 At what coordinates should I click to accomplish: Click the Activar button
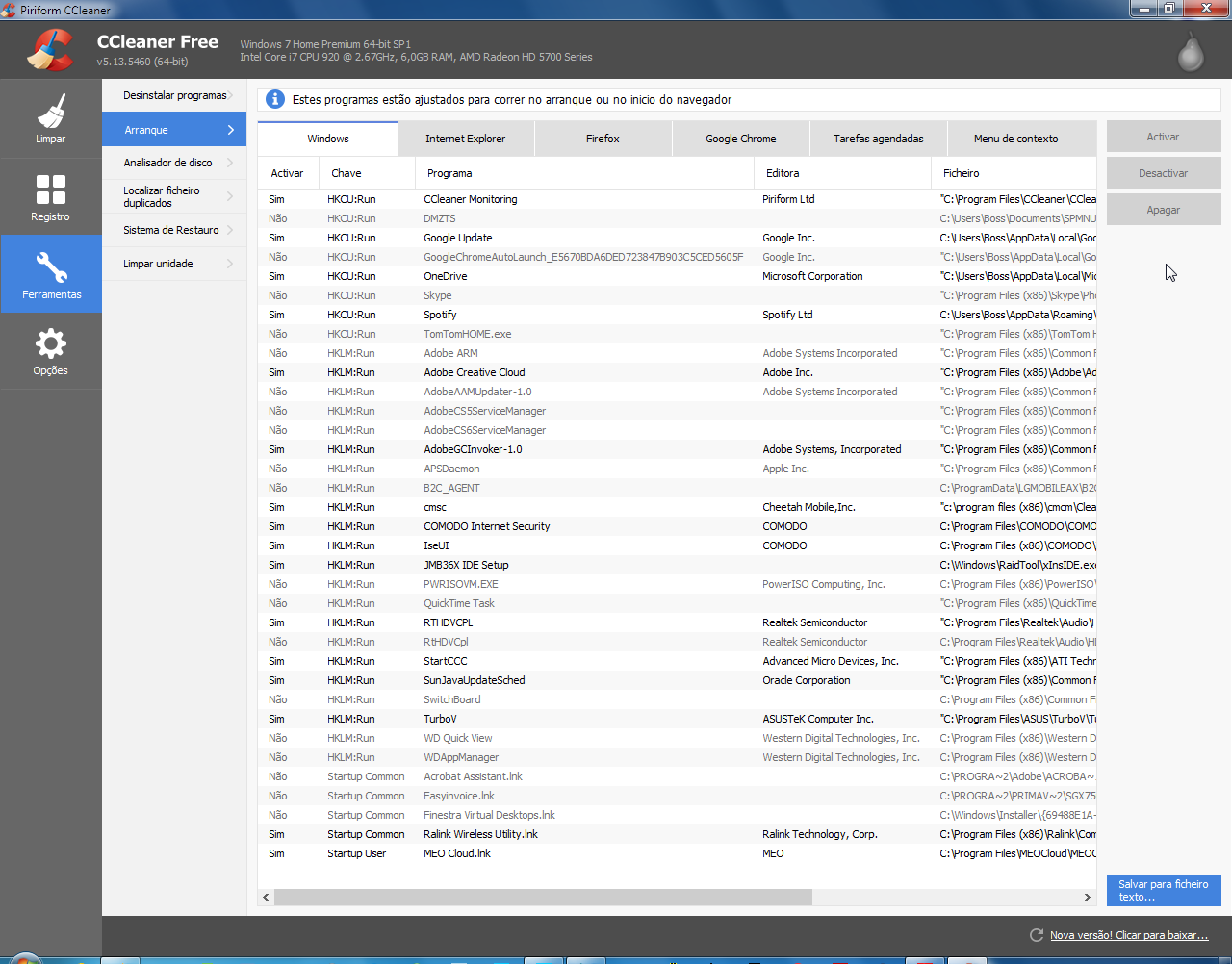pyautogui.click(x=1164, y=137)
